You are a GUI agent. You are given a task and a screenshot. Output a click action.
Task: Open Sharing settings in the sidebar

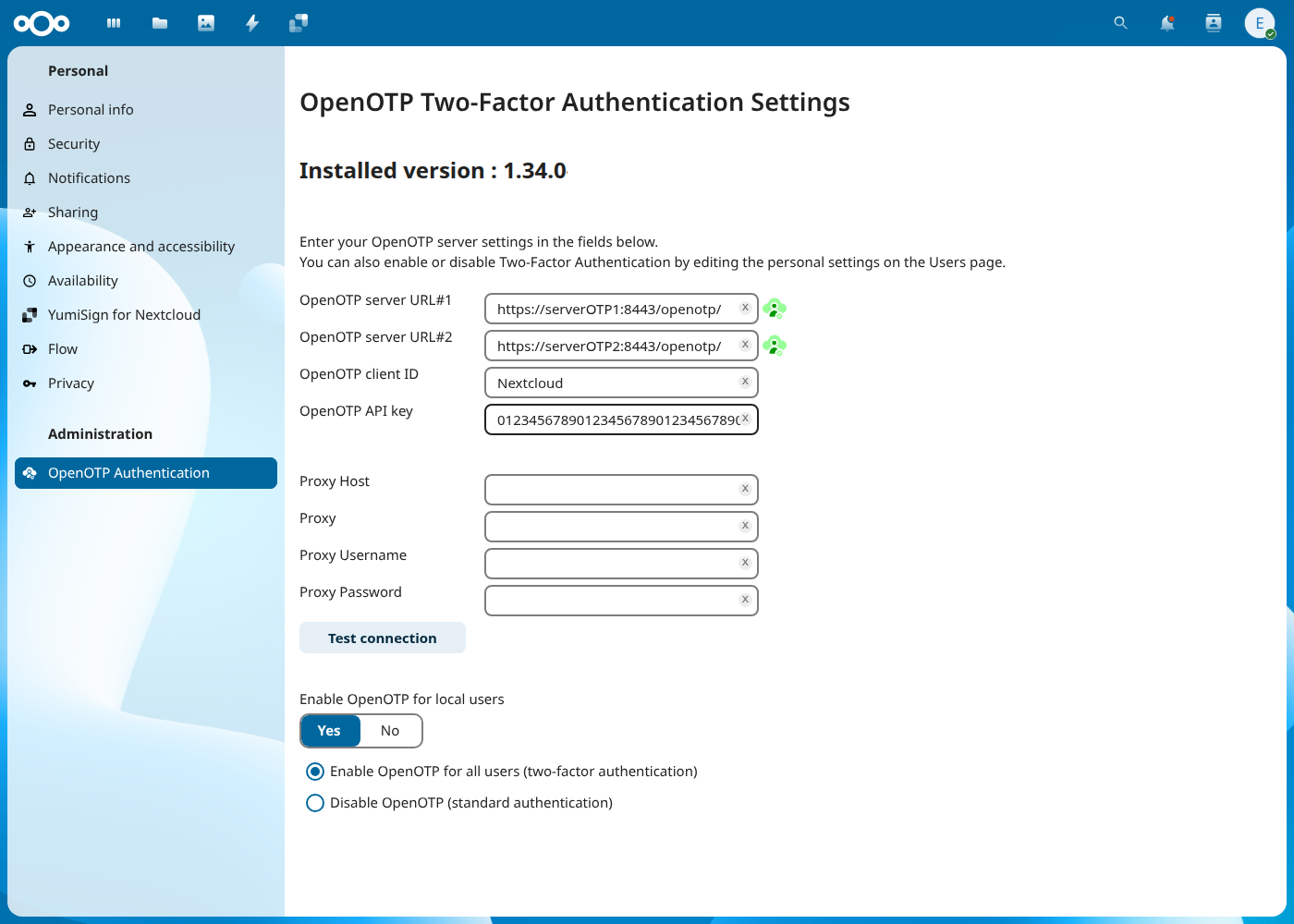coord(146,213)
